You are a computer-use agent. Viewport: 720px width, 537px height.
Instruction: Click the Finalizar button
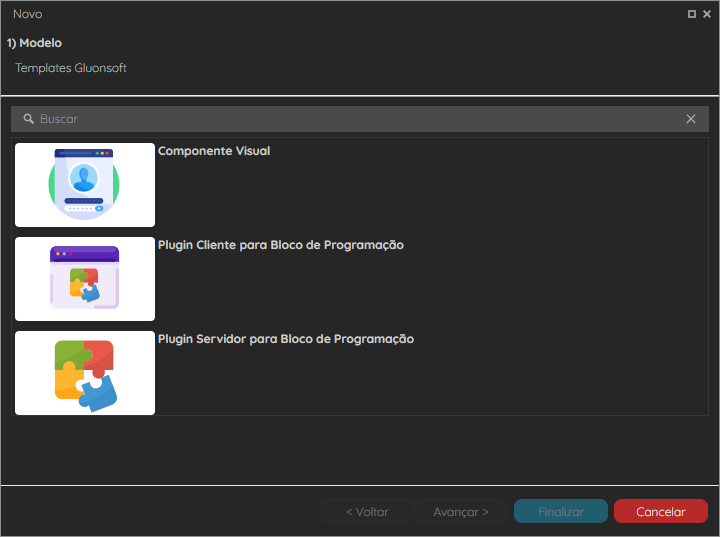click(561, 511)
